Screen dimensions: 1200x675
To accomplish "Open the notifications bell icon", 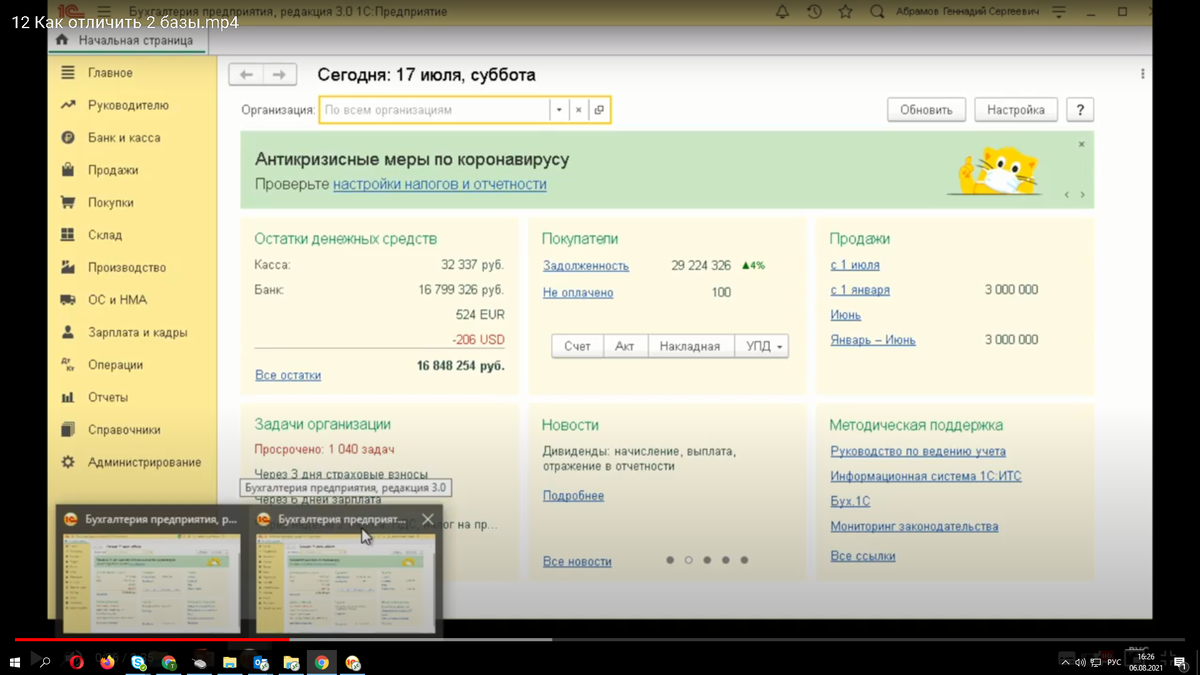I will pos(782,12).
